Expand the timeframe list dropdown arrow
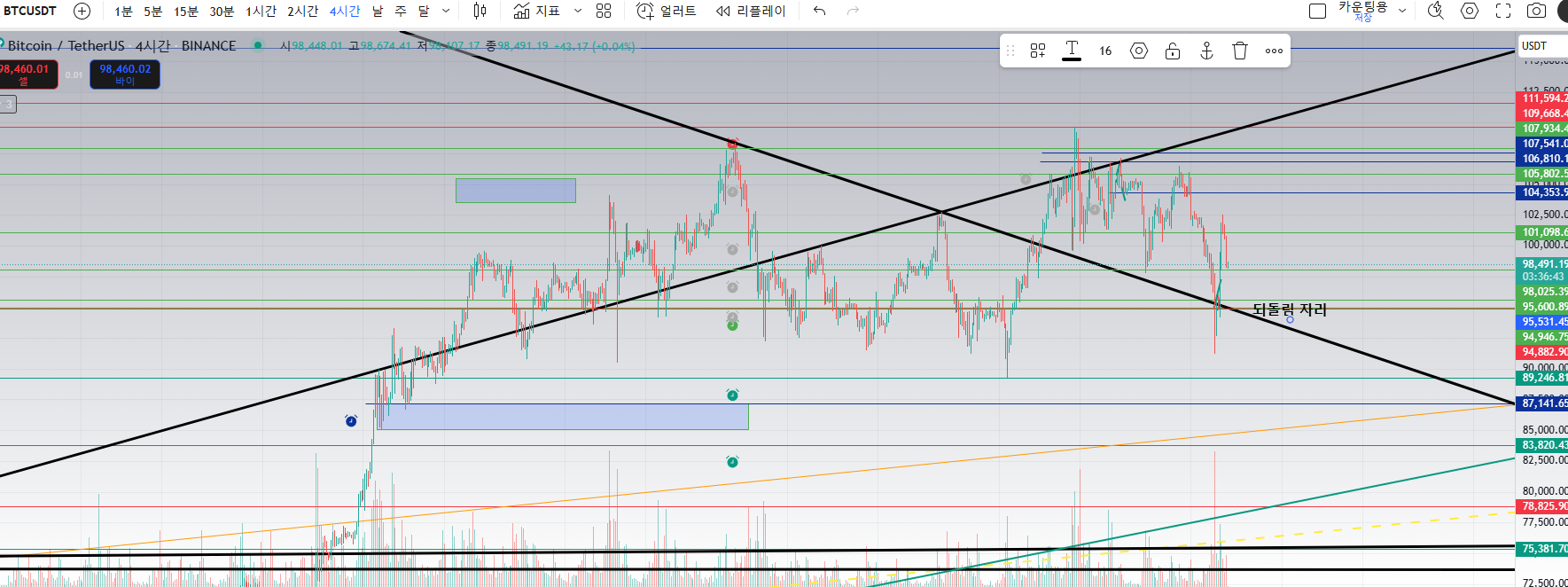The height and width of the screenshot is (587, 1568). click(x=446, y=11)
